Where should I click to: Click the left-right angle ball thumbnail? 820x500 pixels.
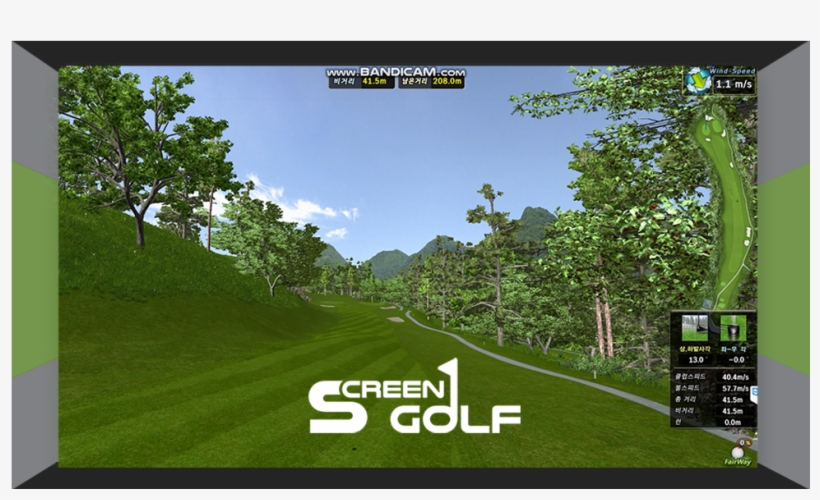733,328
